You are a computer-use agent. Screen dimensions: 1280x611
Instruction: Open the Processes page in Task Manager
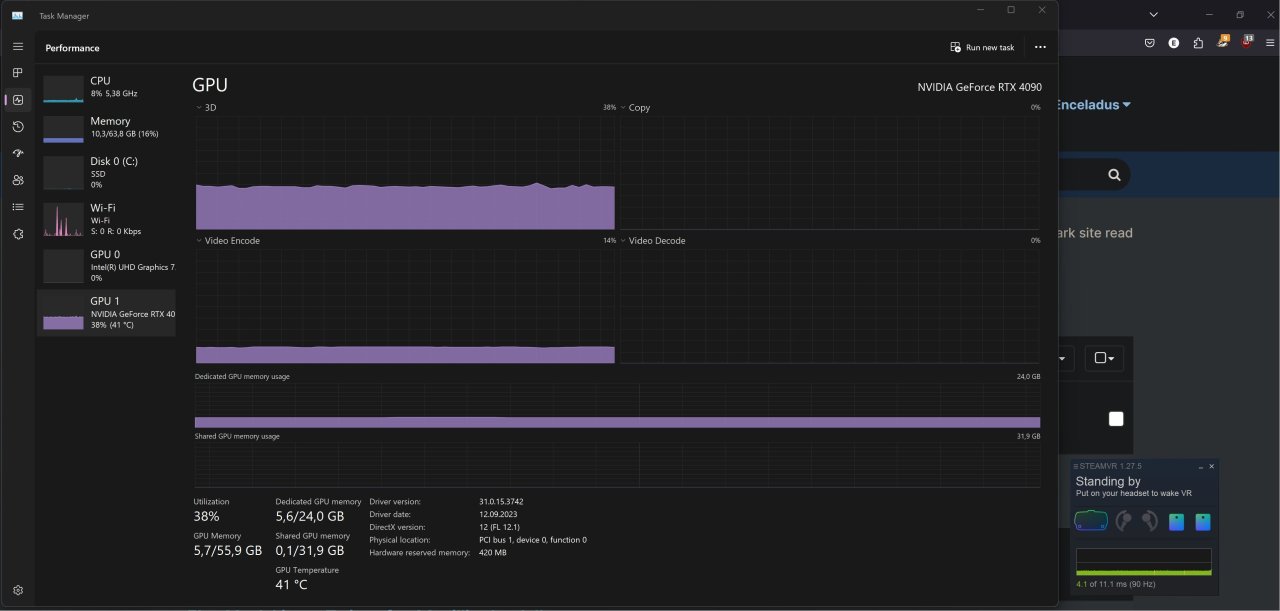(x=18, y=73)
